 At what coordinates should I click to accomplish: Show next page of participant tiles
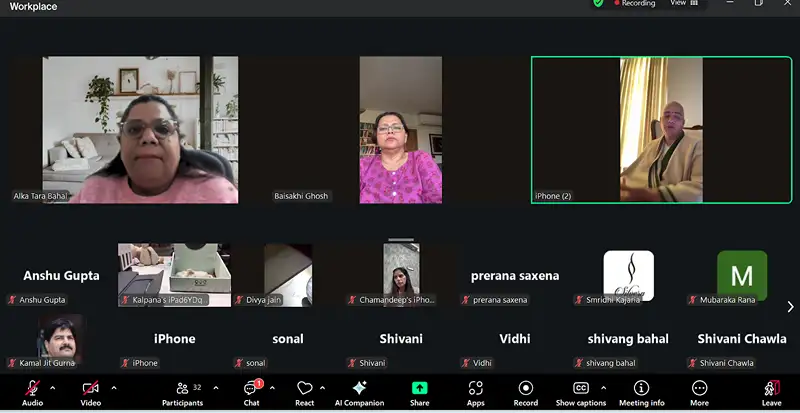pyautogui.click(x=790, y=307)
